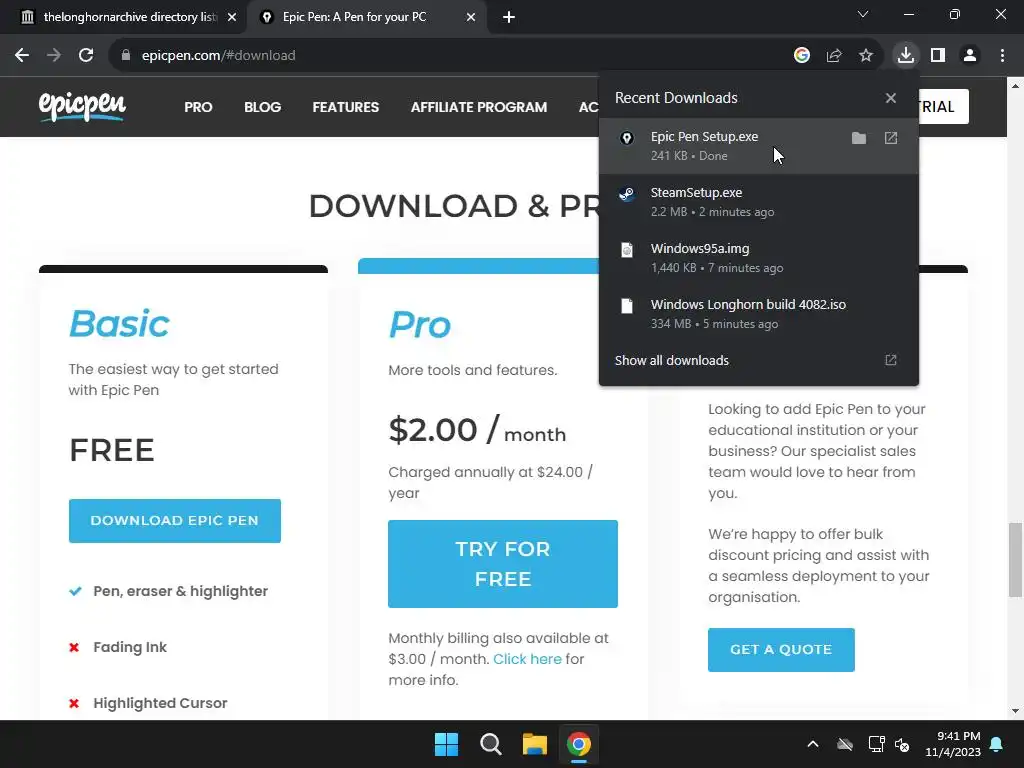Open the tab search chevron
1024x768 pixels.
pos(863,14)
